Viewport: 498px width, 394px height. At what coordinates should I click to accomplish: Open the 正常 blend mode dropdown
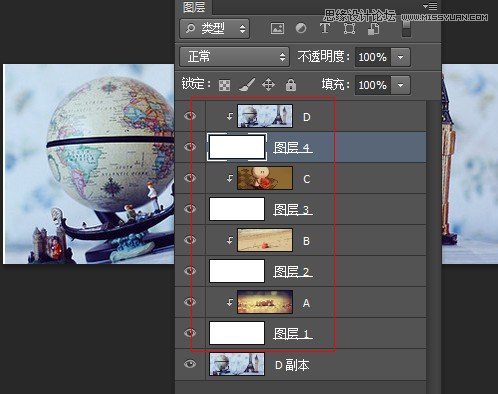234,57
